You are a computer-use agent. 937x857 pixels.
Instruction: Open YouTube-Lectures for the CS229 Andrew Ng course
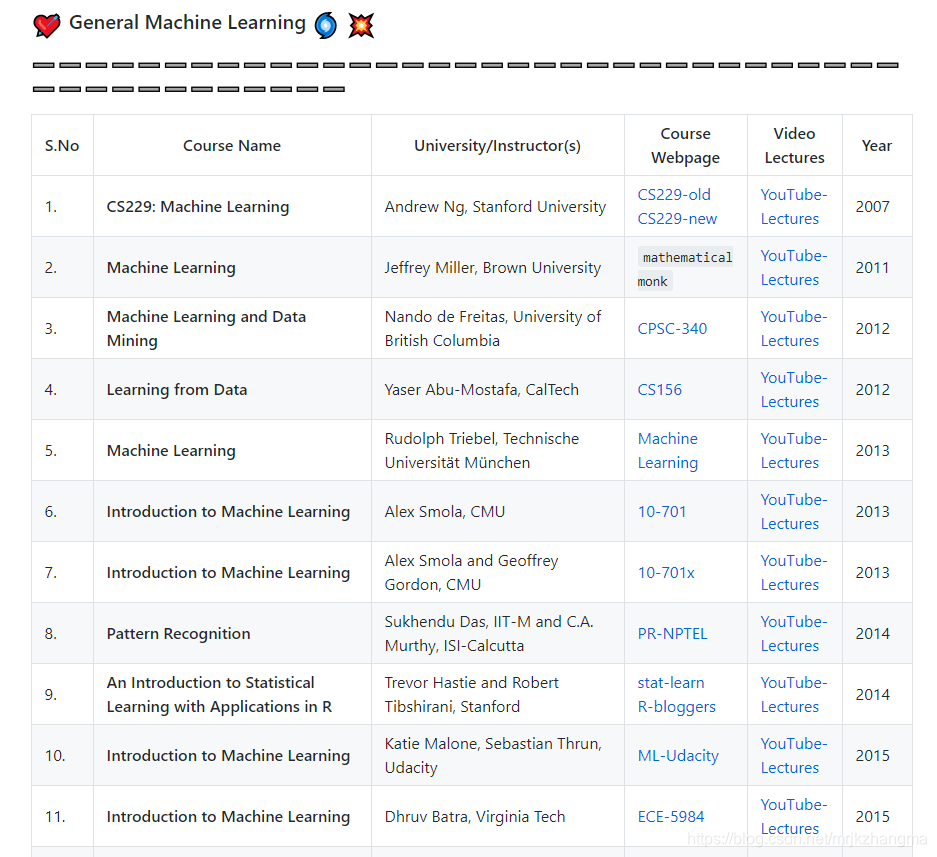(x=794, y=207)
